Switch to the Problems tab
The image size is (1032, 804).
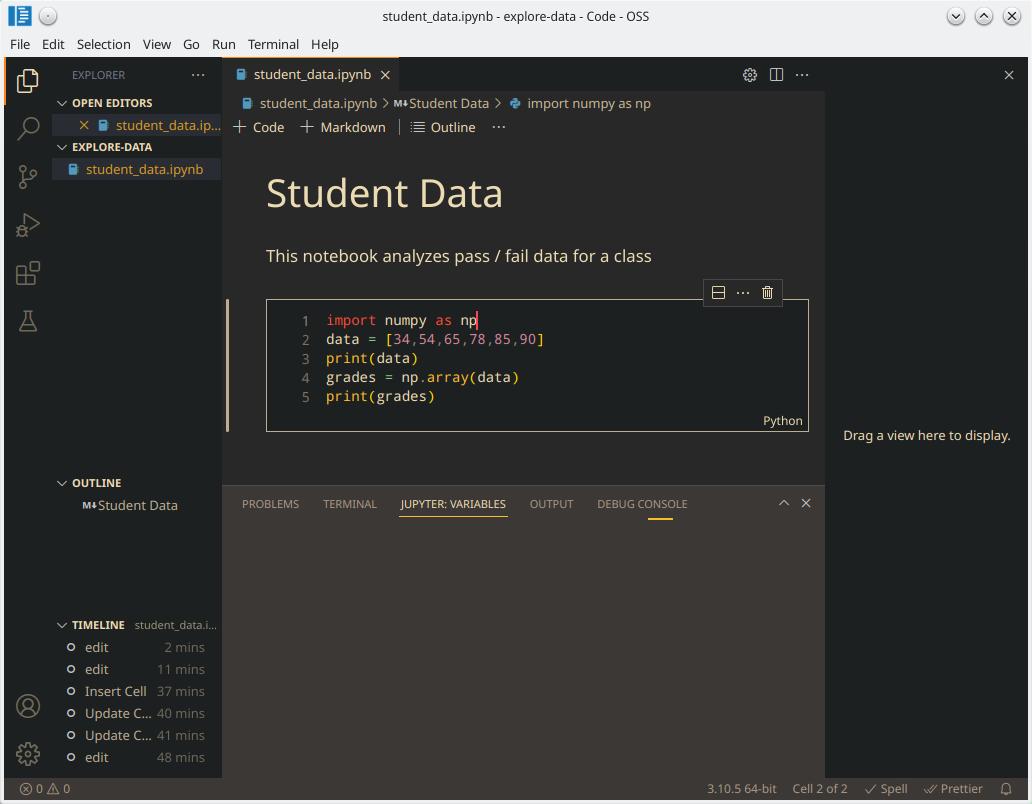click(x=270, y=504)
